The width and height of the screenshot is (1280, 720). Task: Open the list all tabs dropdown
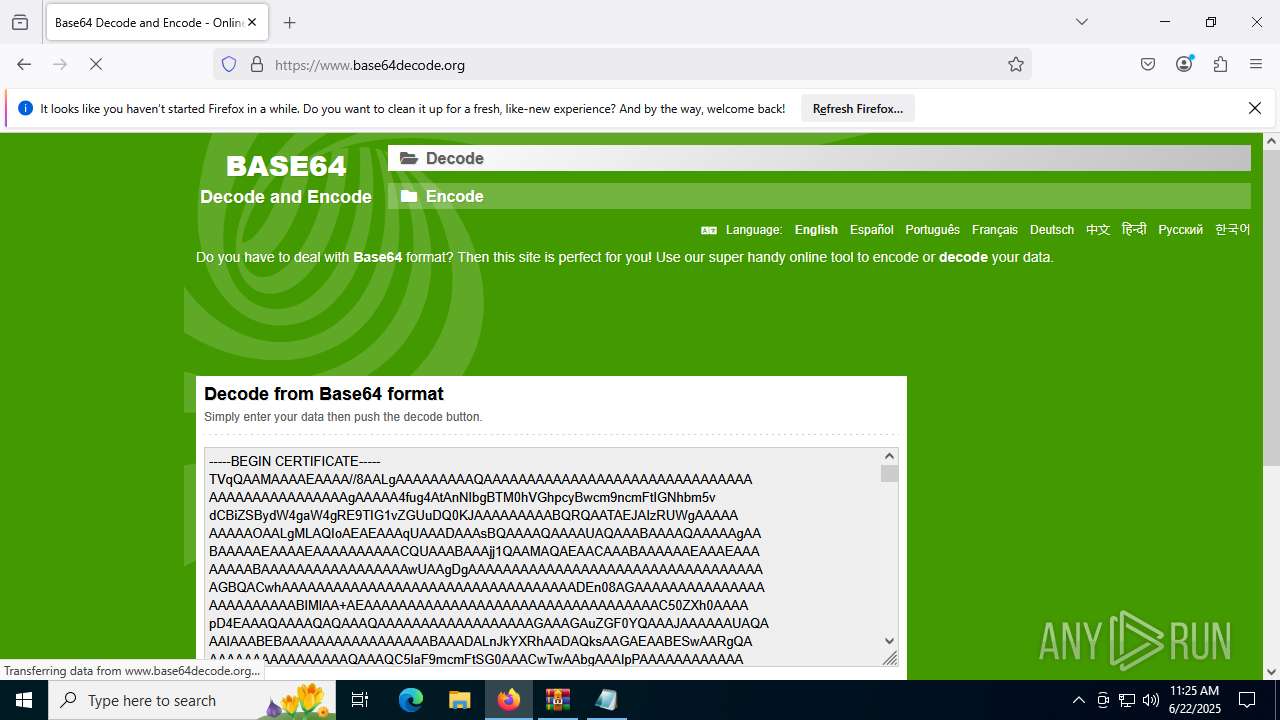[1081, 22]
